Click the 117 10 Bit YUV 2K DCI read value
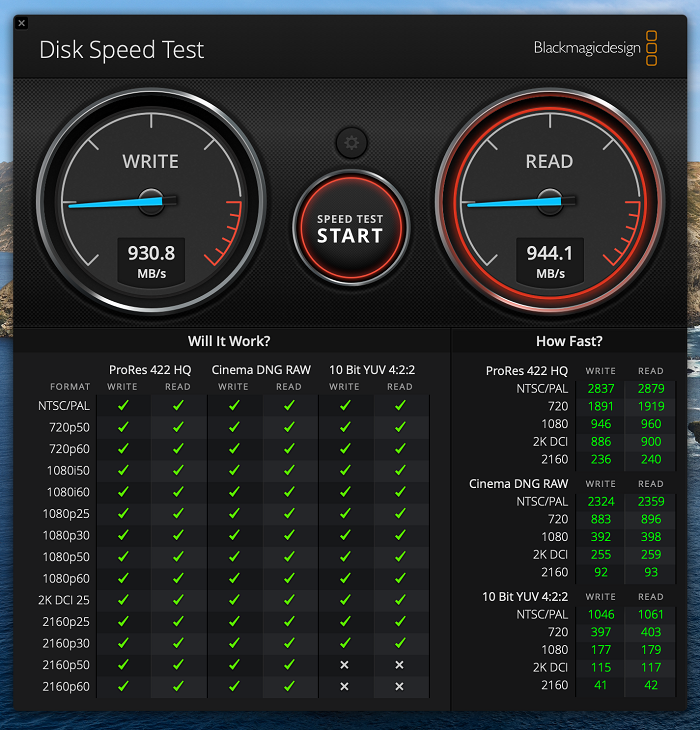700x730 pixels. pyautogui.click(x=651, y=668)
